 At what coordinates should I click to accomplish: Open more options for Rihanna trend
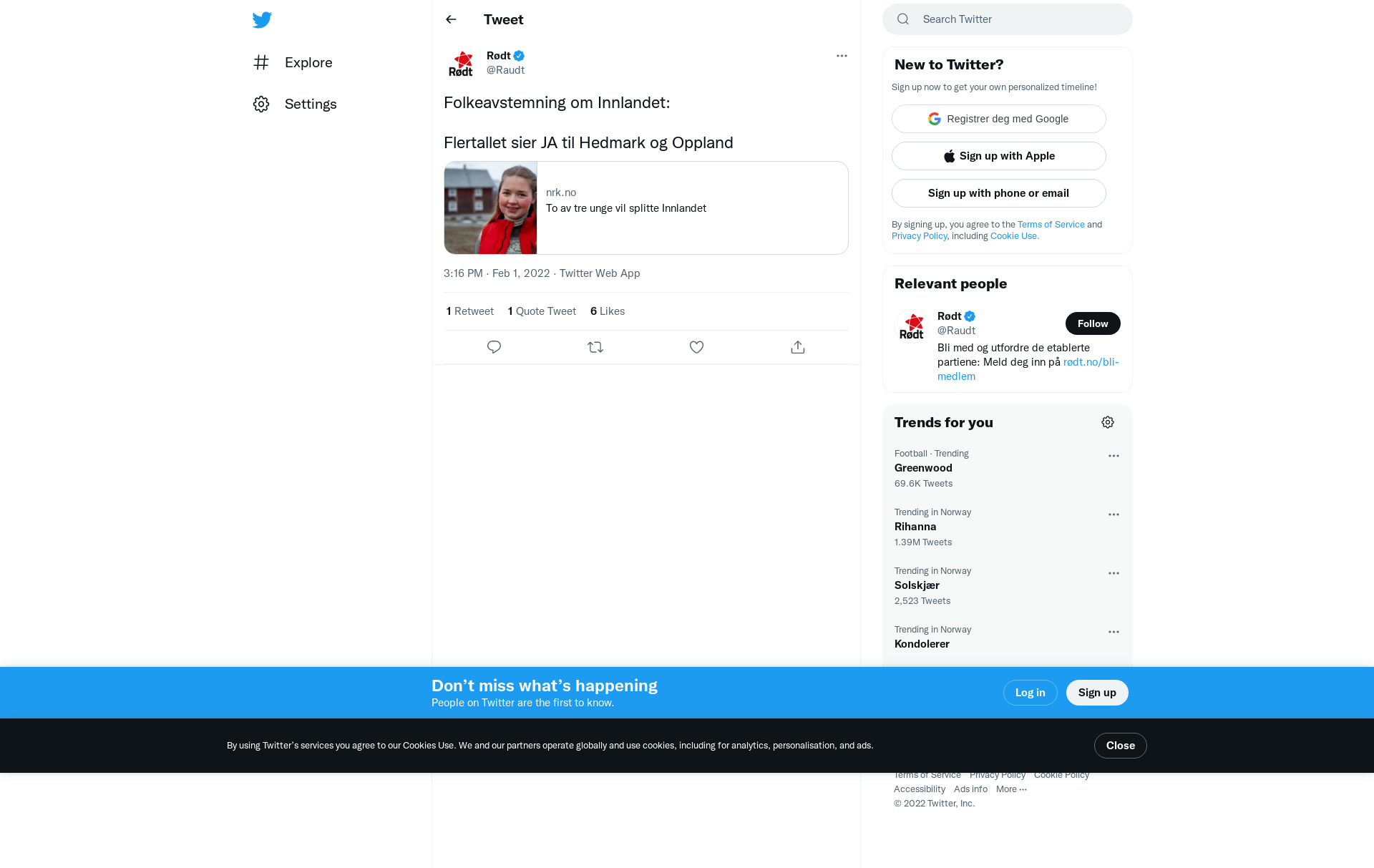[1114, 515]
